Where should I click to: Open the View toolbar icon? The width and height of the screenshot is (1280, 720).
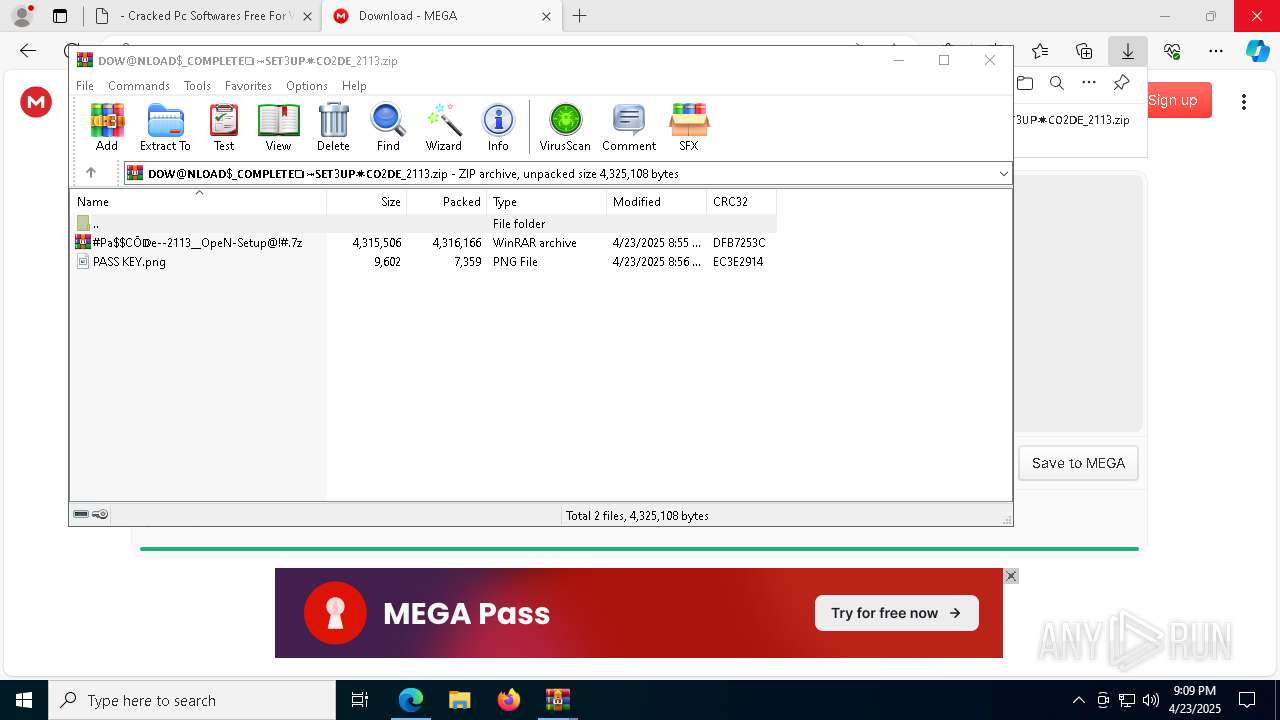click(278, 127)
